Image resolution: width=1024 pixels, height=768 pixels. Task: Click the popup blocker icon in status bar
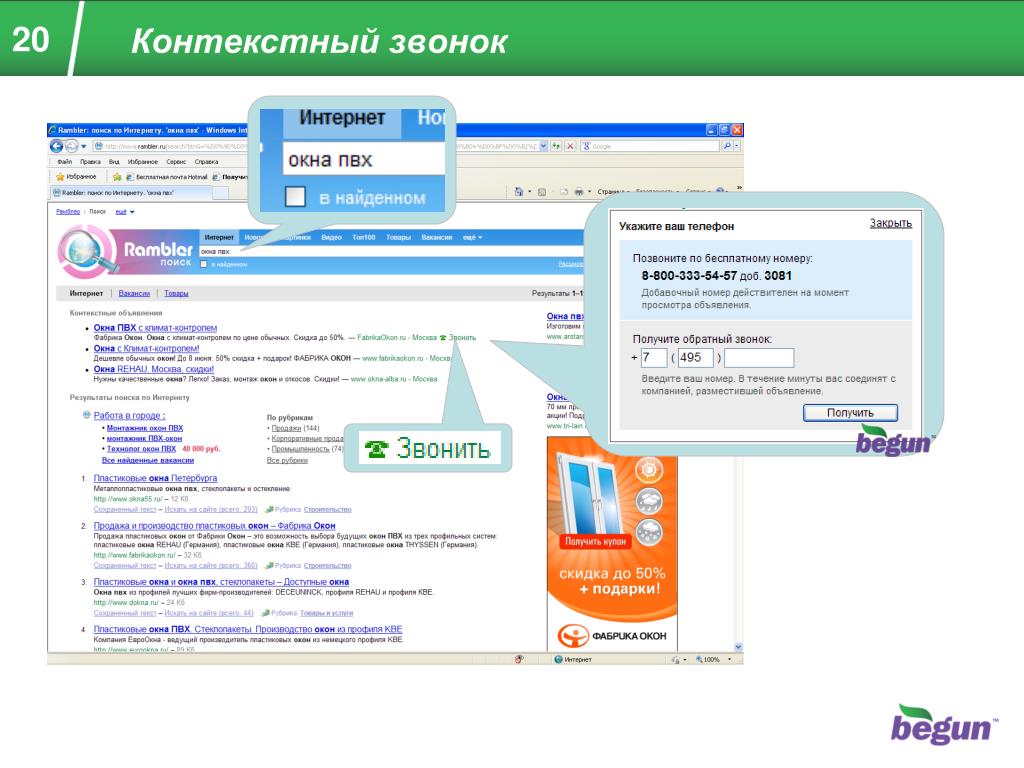(519, 660)
